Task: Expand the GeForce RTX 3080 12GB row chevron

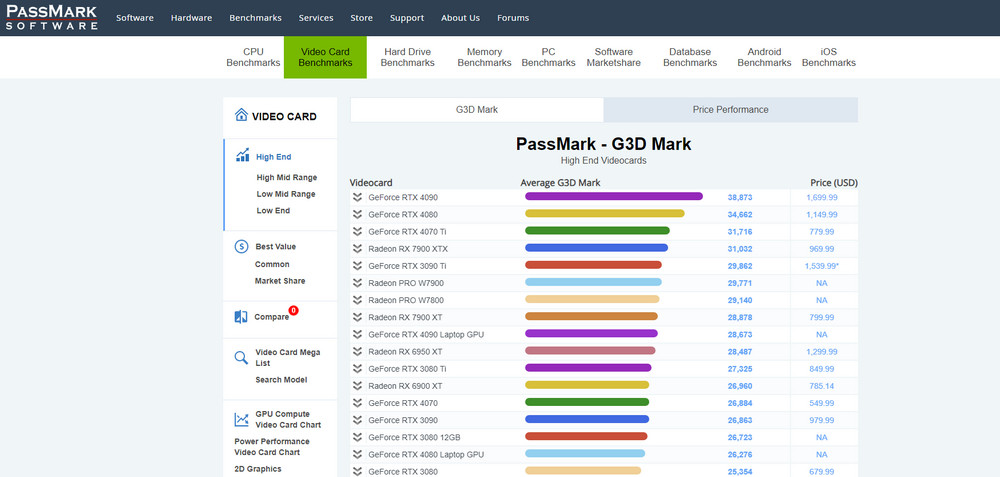Action: click(x=357, y=437)
